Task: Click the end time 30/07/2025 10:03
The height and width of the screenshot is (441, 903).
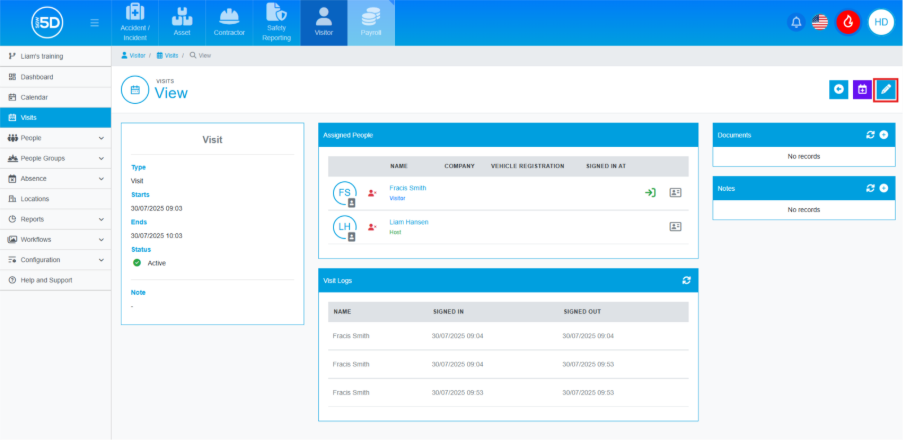Action: (x=157, y=235)
